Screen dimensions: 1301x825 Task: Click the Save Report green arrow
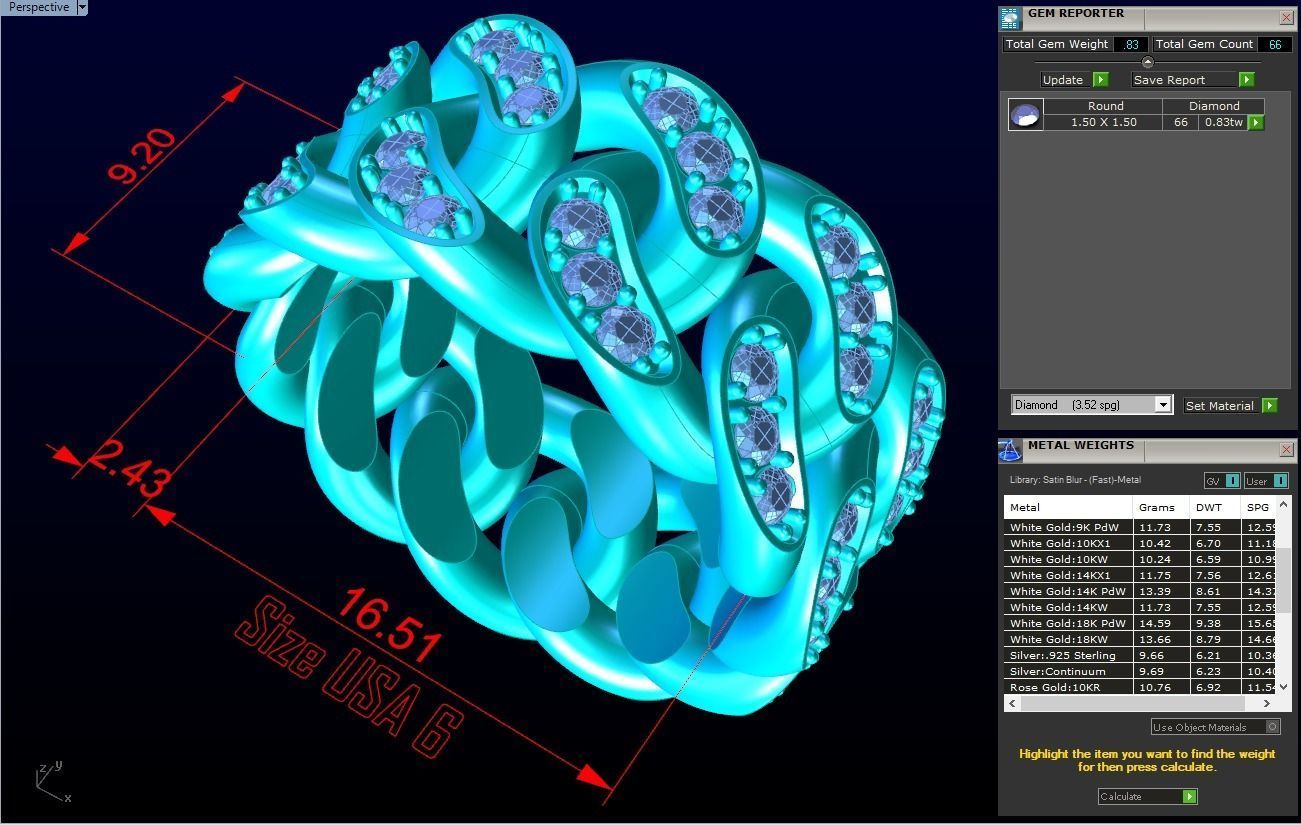[x=1246, y=79]
